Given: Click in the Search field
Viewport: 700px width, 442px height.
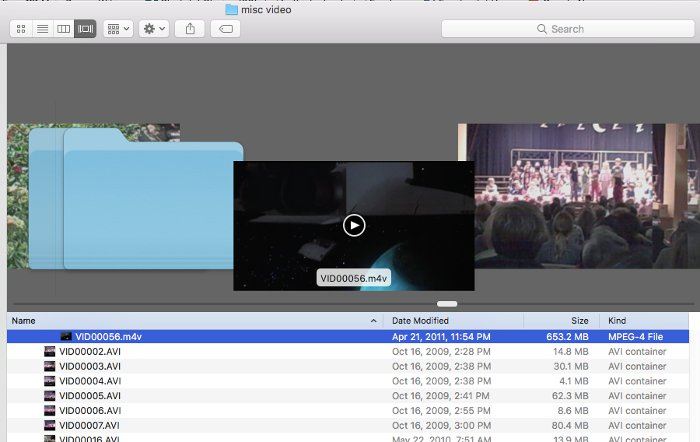Looking at the screenshot, I should [567, 29].
